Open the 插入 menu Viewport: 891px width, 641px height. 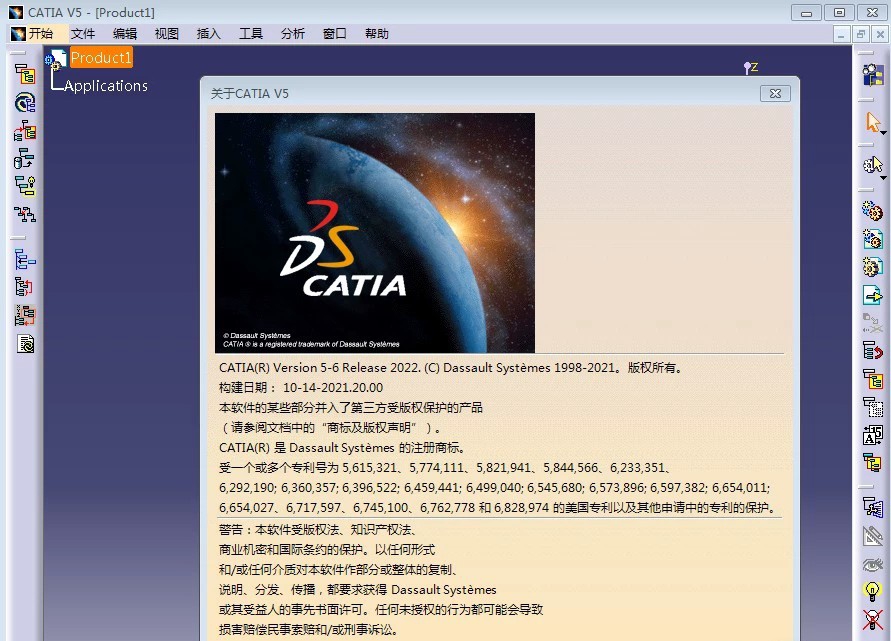209,34
